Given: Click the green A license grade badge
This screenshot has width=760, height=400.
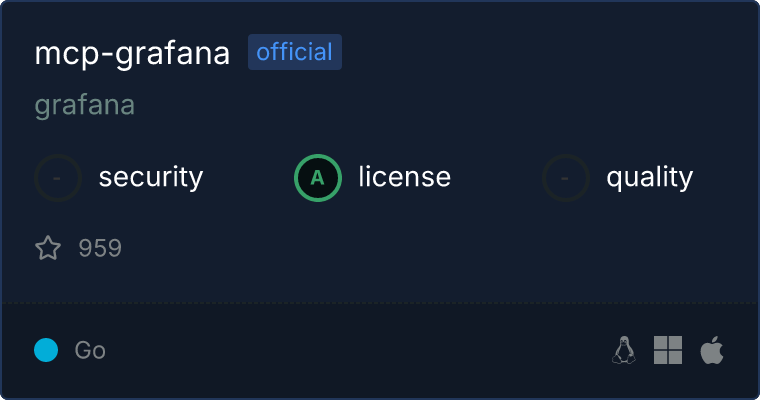Looking at the screenshot, I should click(318, 178).
